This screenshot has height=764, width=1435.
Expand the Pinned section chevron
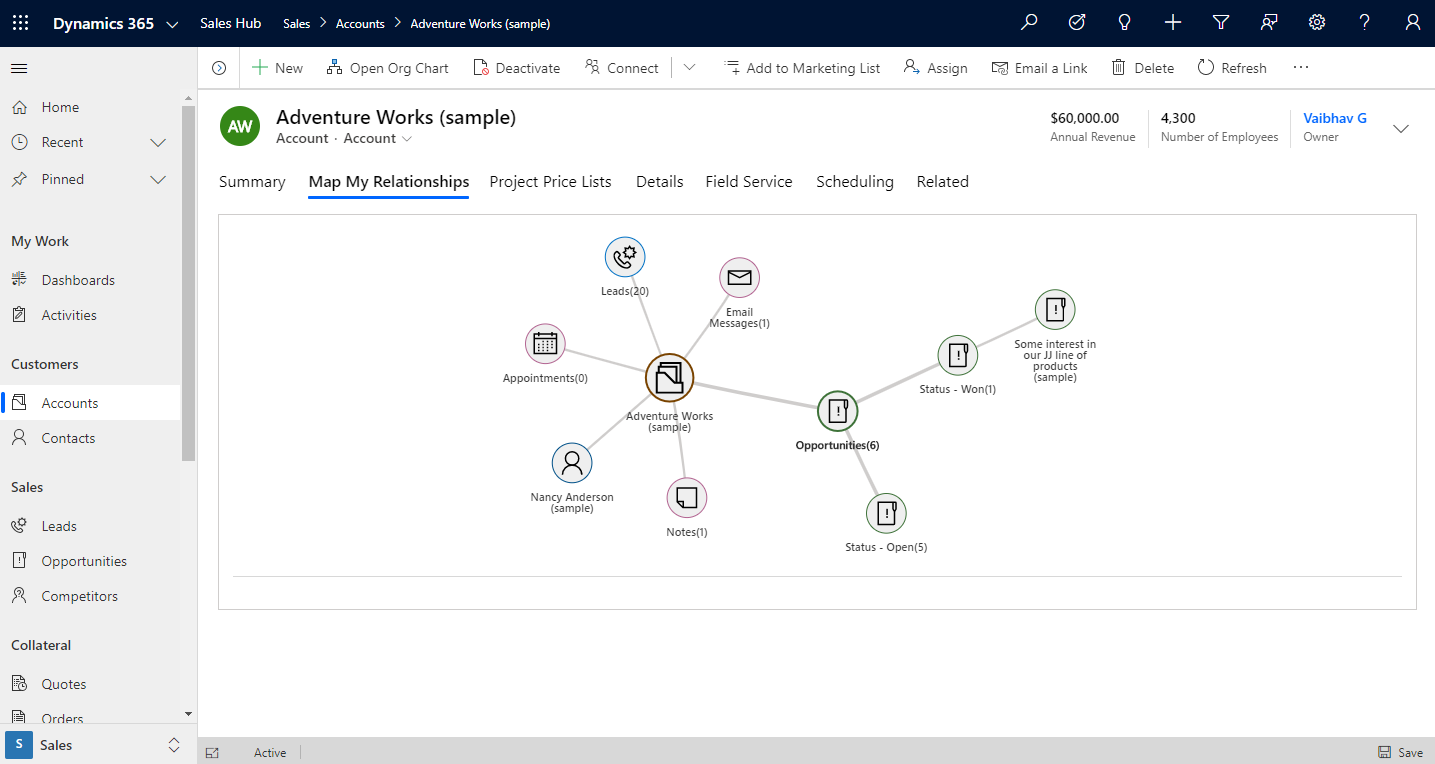158,179
